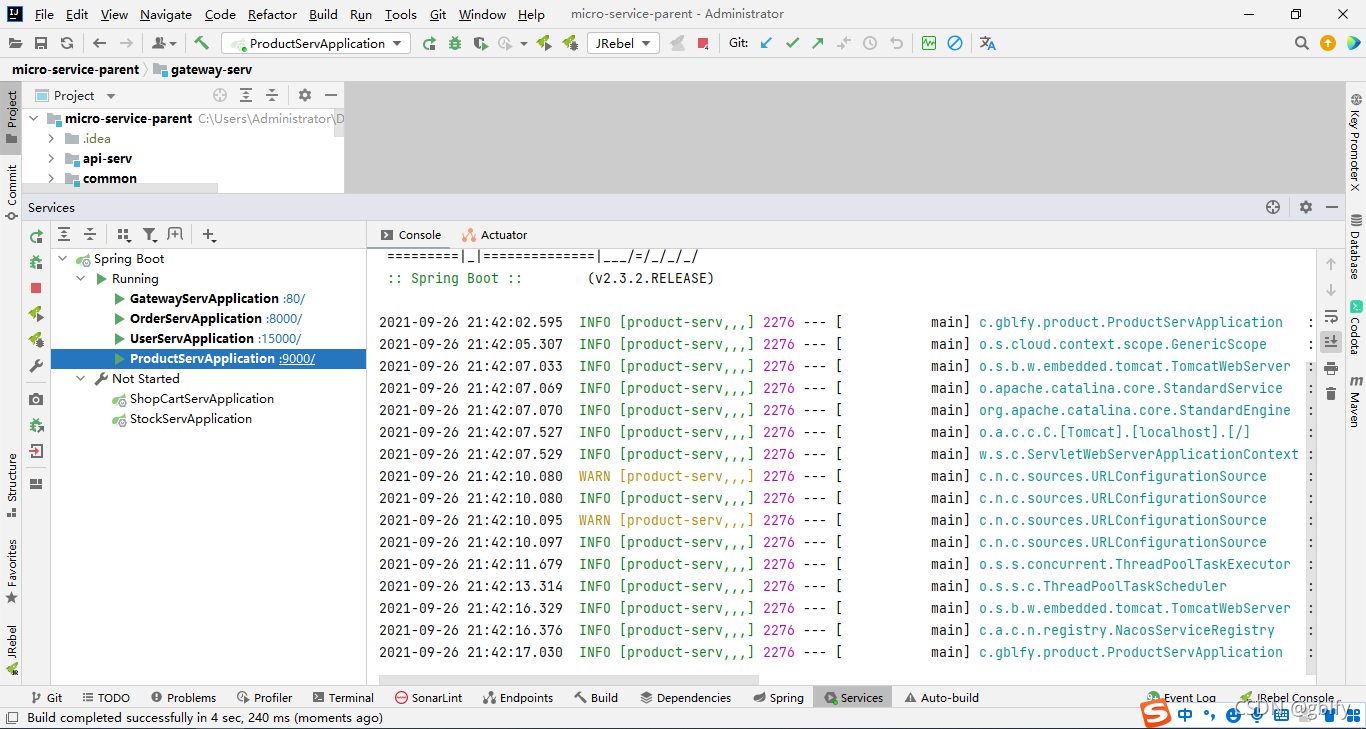Viewport: 1366px width, 729px height.
Task: Open GatewayServApplication :80/ link
Action: pos(294,299)
